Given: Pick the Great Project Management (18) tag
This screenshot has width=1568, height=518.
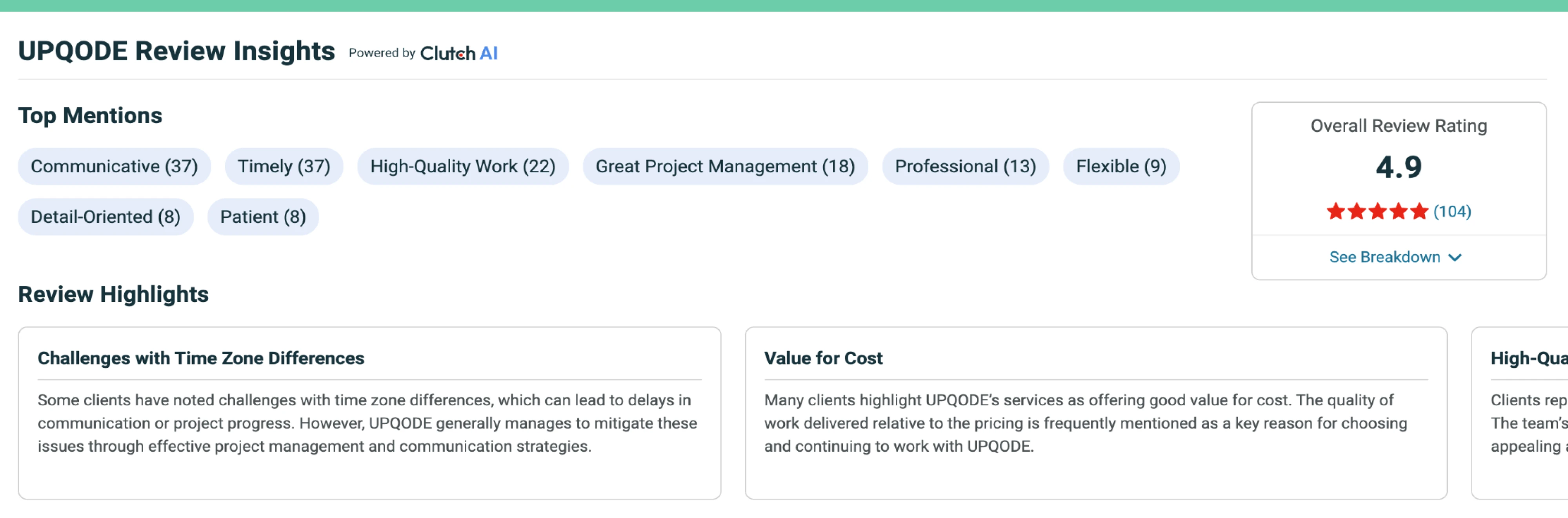Looking at the screenshot, I should tap(725, 166).
